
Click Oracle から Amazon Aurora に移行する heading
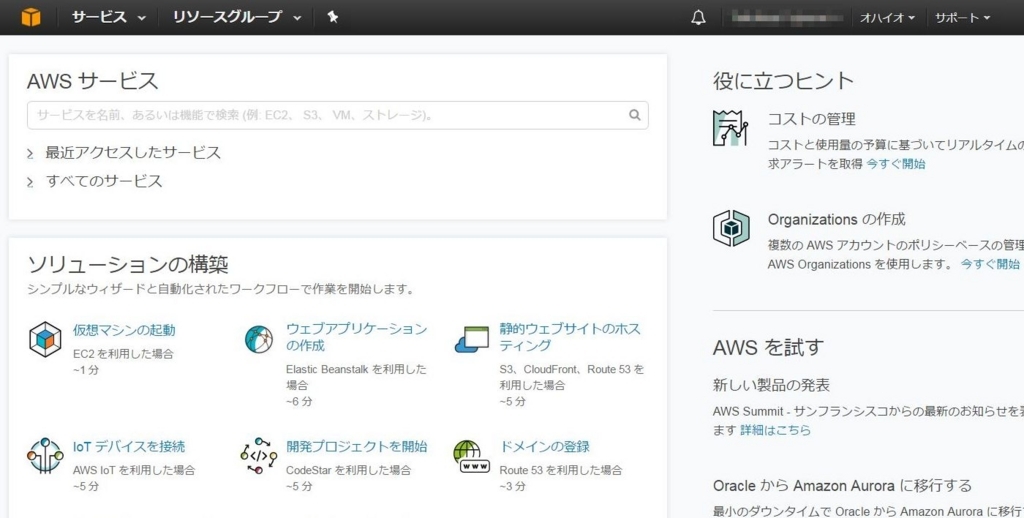tap(842, 486)
